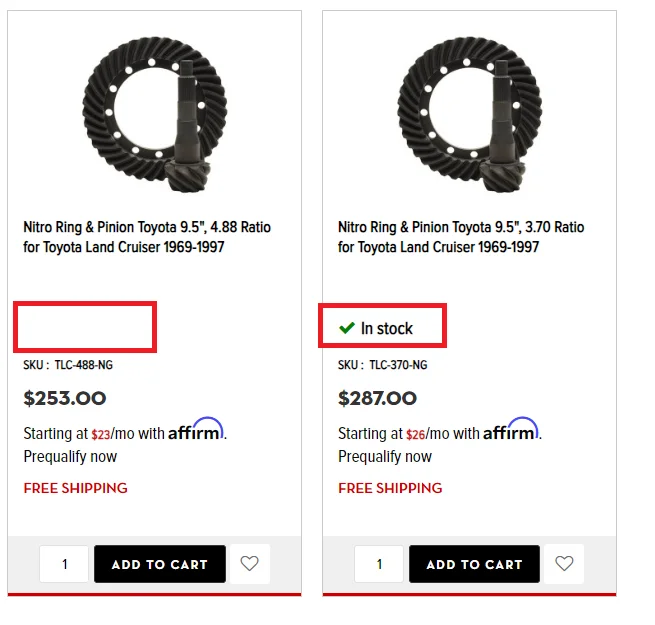Open the Nitro Ring & Pinion 3.70 Ratio title
The image size is (655, 625).
click(x=461, y=237)
